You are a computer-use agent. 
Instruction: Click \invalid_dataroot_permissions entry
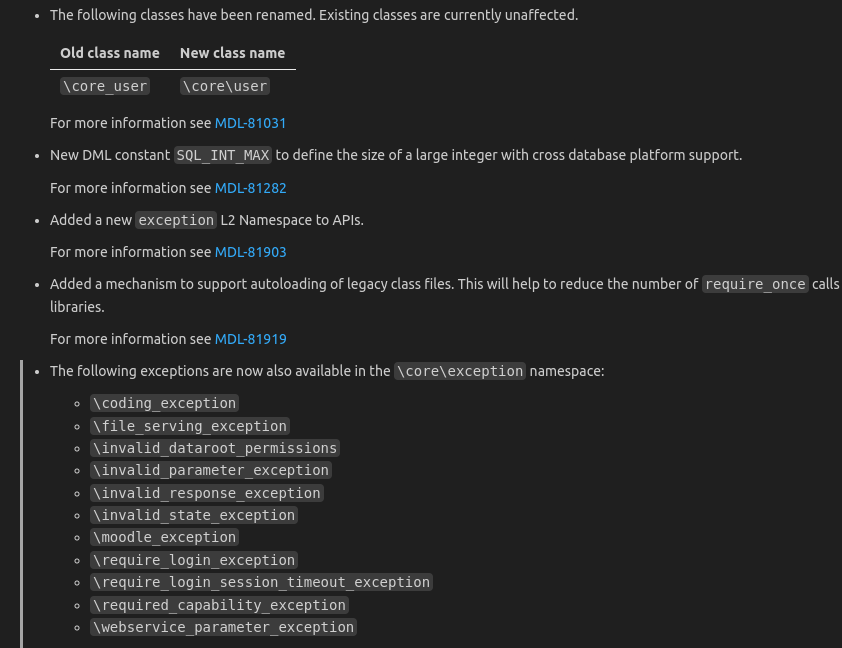[215, 448]
